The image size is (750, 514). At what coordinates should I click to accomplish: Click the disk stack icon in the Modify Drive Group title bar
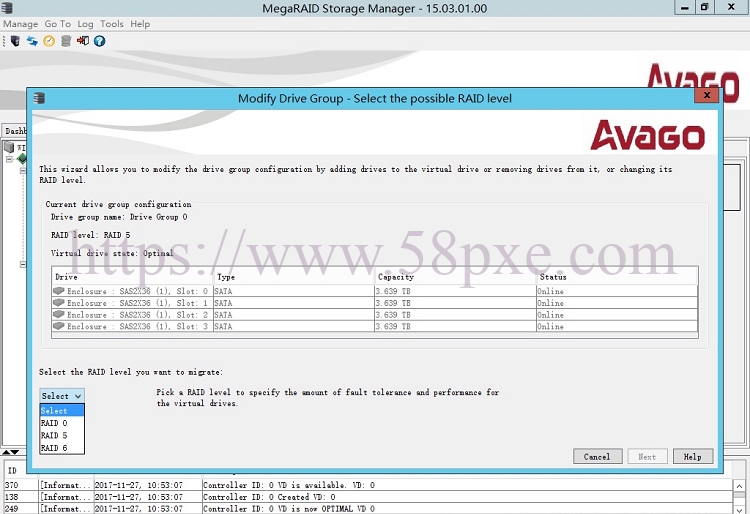(x=39, y=98)
